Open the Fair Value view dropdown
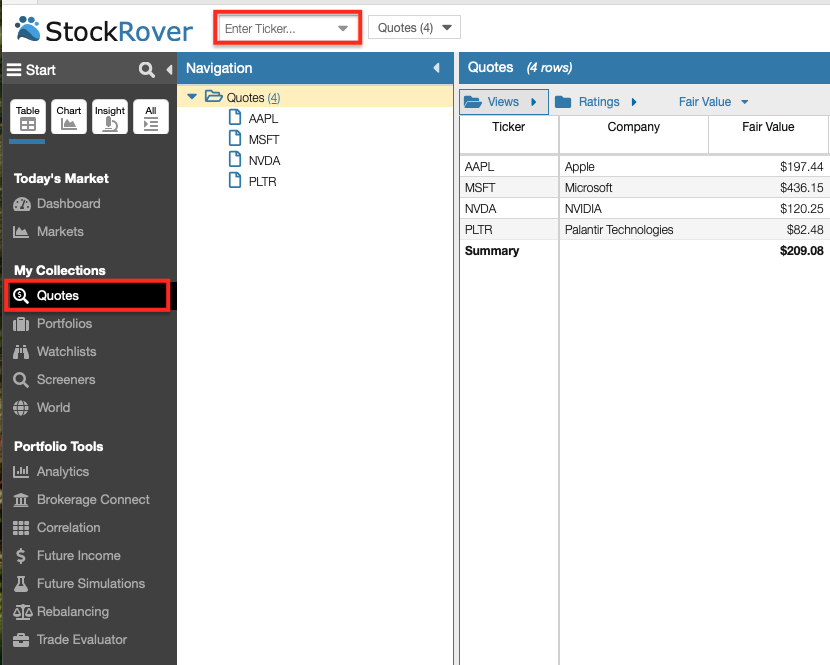Viewport: 830px width, 665px height. (x=714, y=102)
